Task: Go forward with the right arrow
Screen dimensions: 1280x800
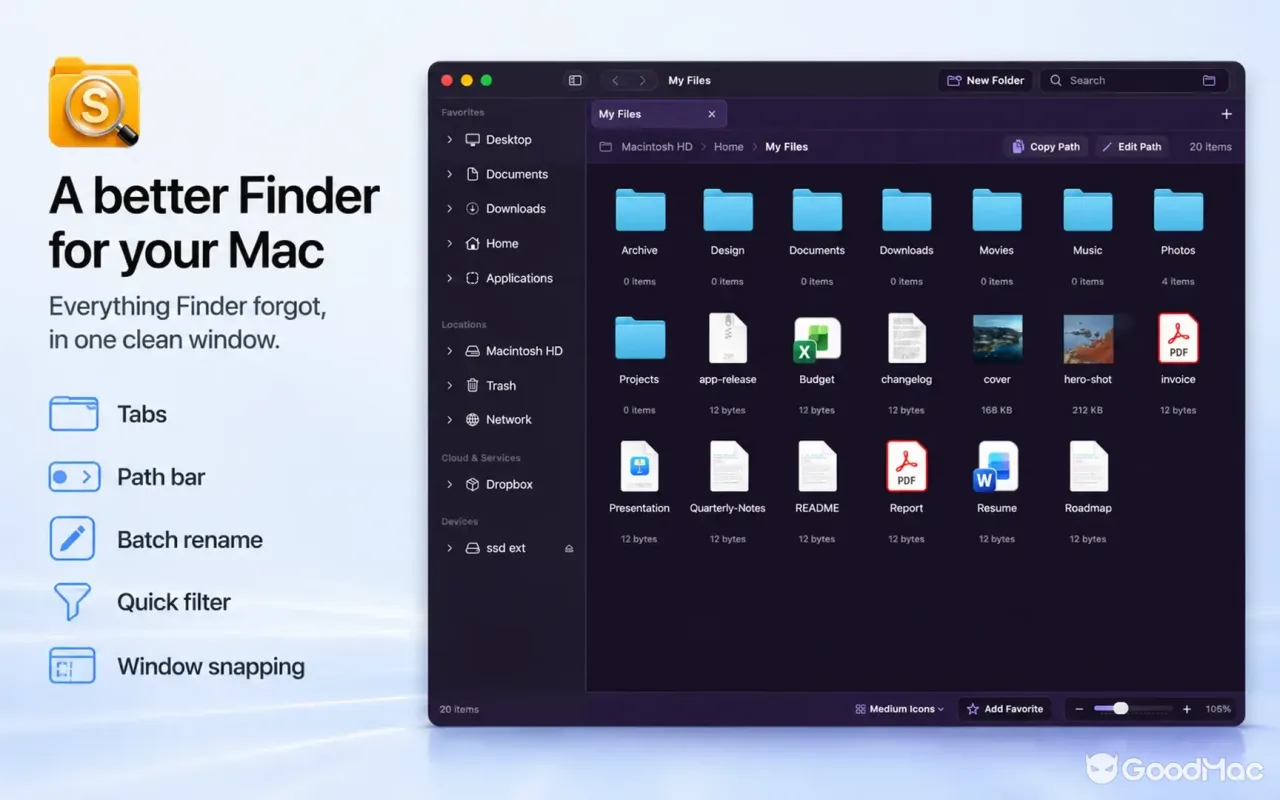Action: click(x=642, y=80)
